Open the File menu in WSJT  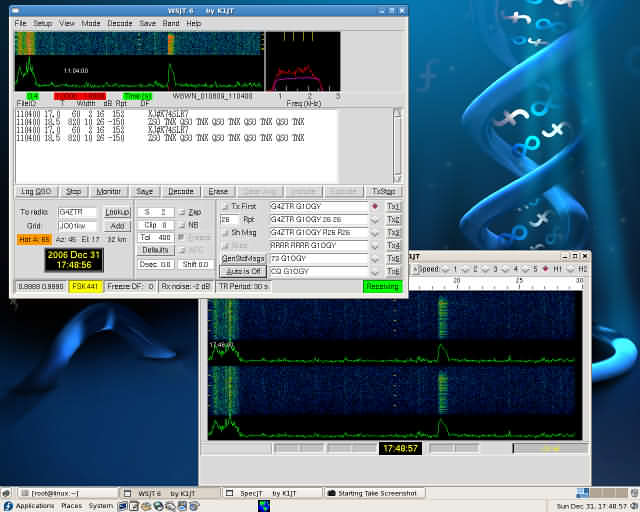coord(20,23)
